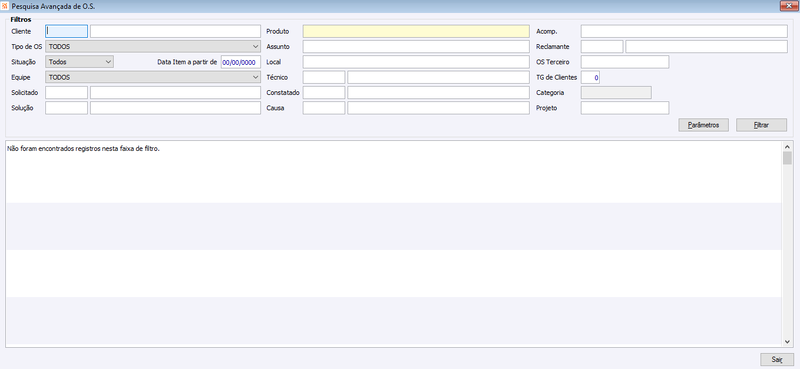
Task: Click the Projeto input field
Action: [625, 108]
